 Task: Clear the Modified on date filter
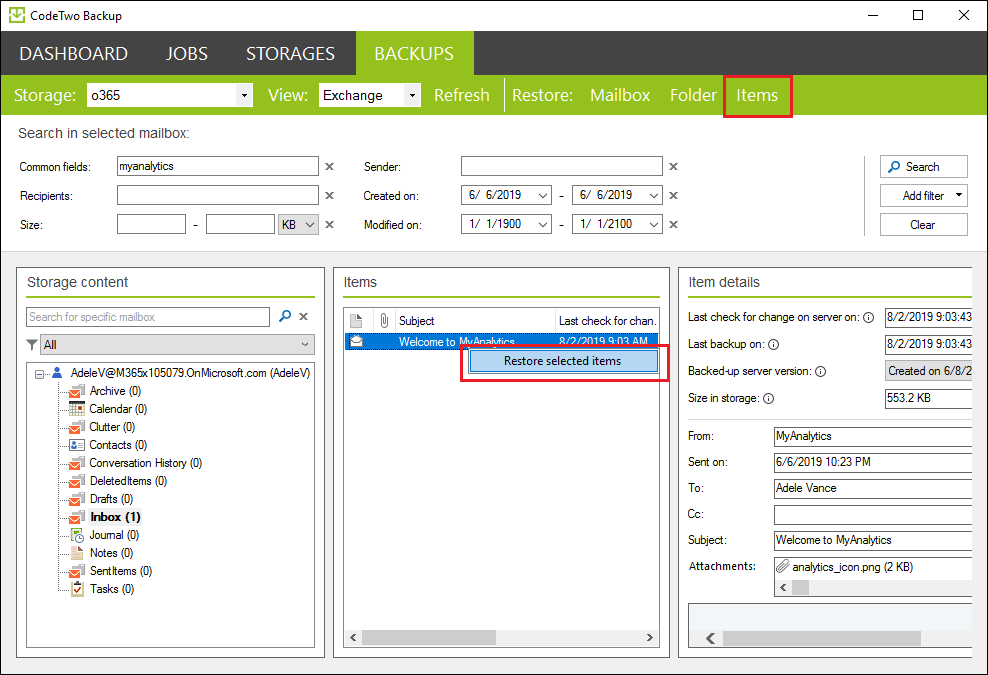click(674, 224)
